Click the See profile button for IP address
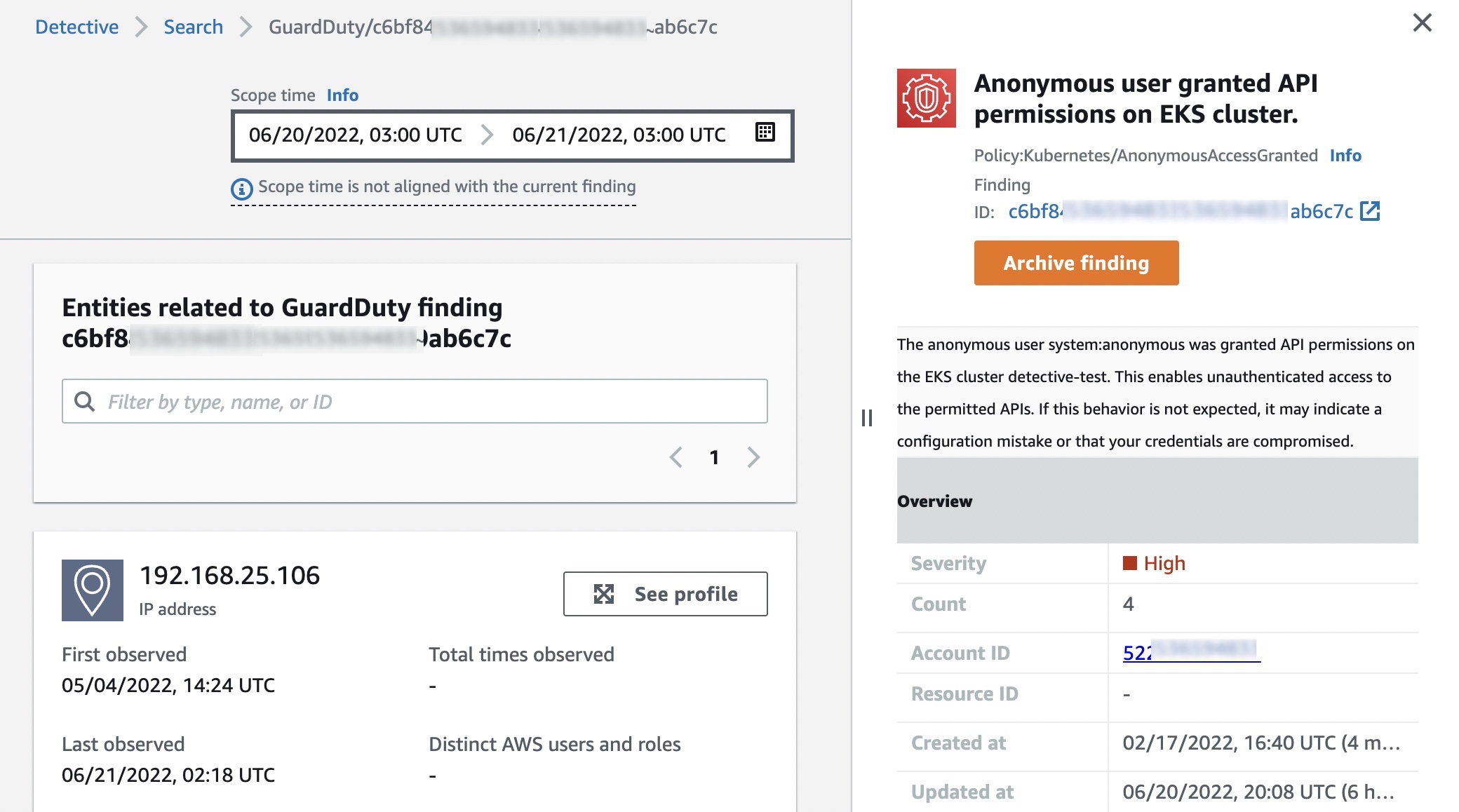Image resolution: width=1459 pixels, height=812 pixels. (x=665, y=593)
